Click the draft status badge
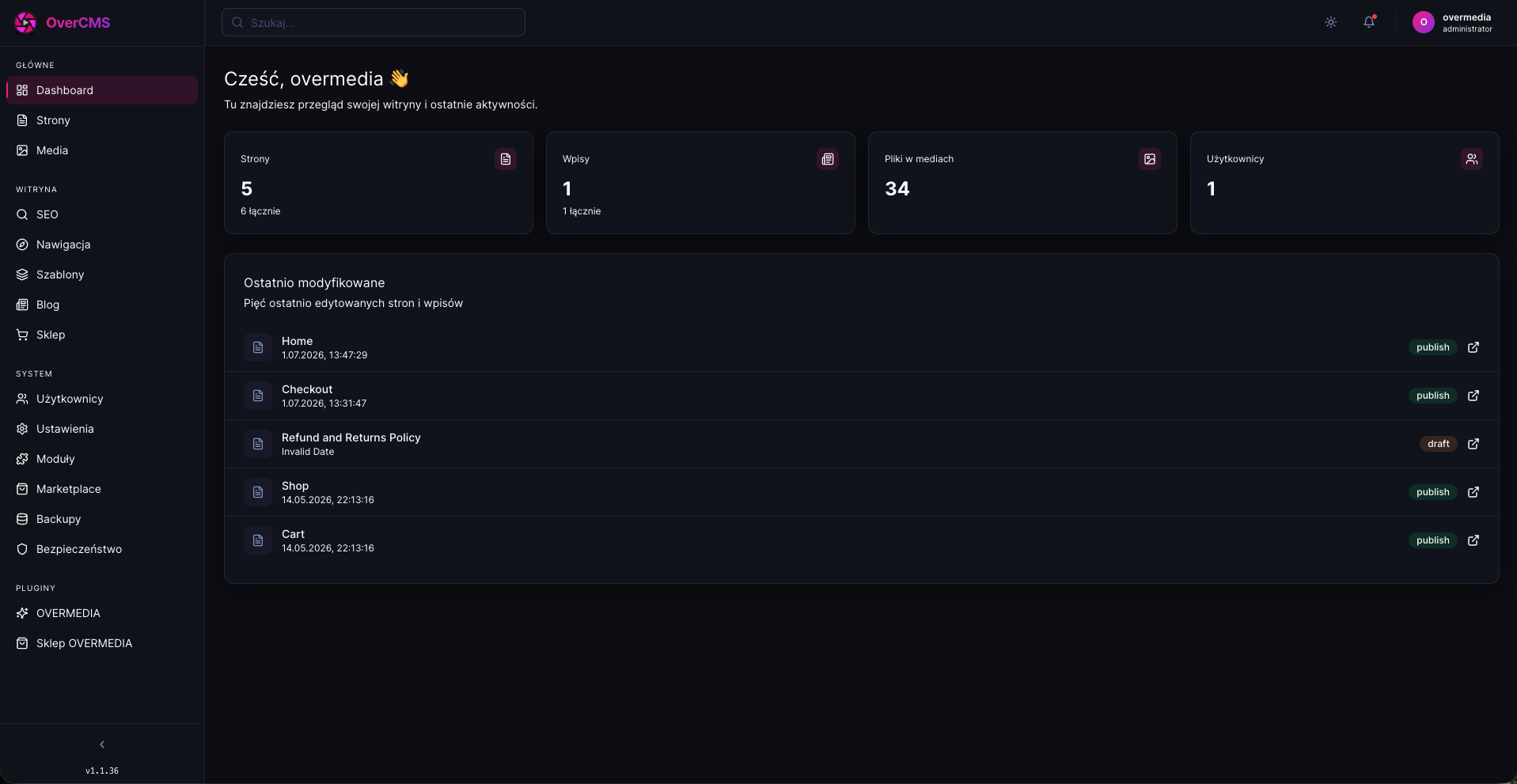 point(1438,444)
